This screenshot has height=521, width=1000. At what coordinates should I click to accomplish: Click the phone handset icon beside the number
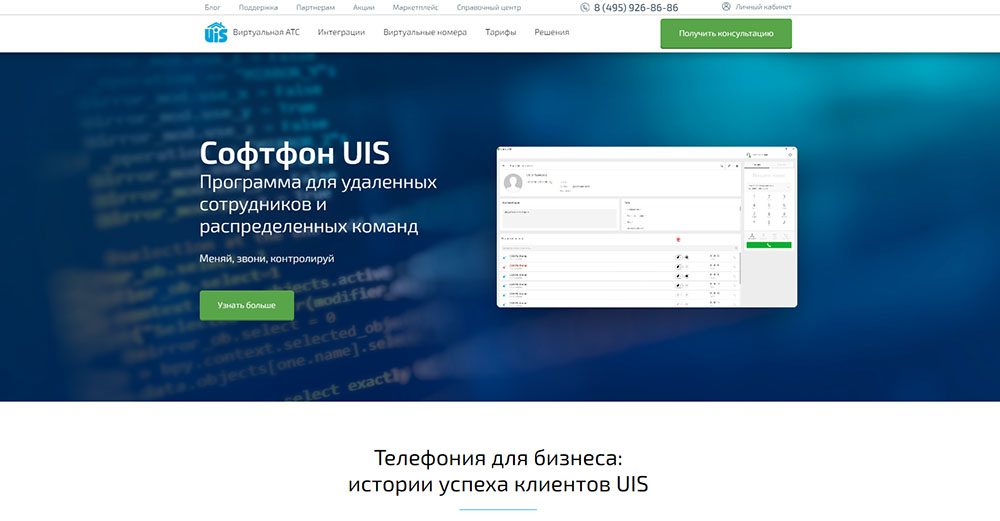click(585, 7)
